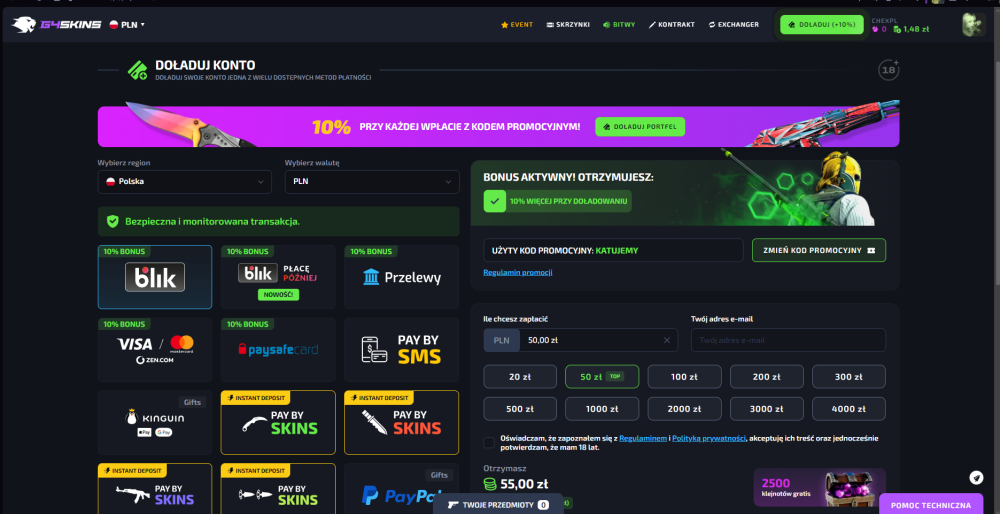Pick the Kinguin gifts payment tile
The width and height of the screenshot is (1000, 514).
tap(155, 422)
